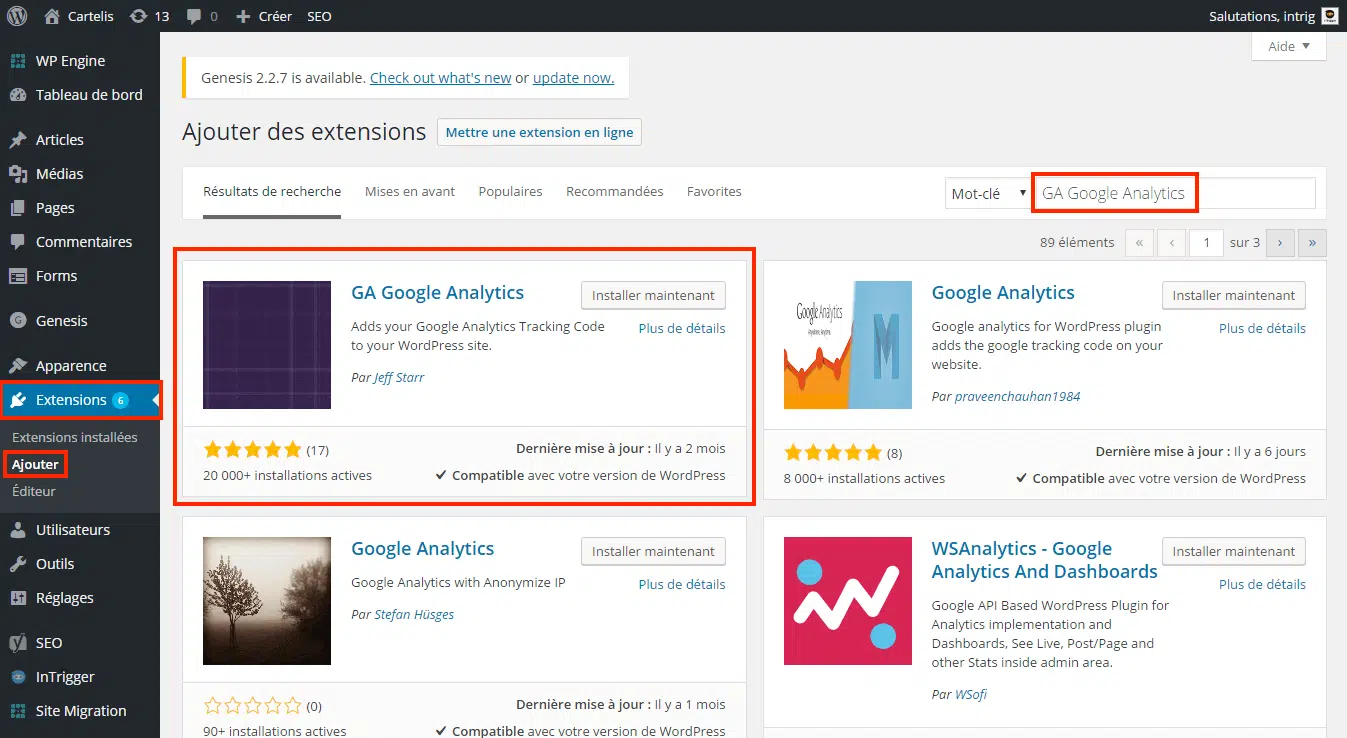Expand the Aide help dropdown
The width and height of the screenshot is (1347, 738).
pos(1288,46)
